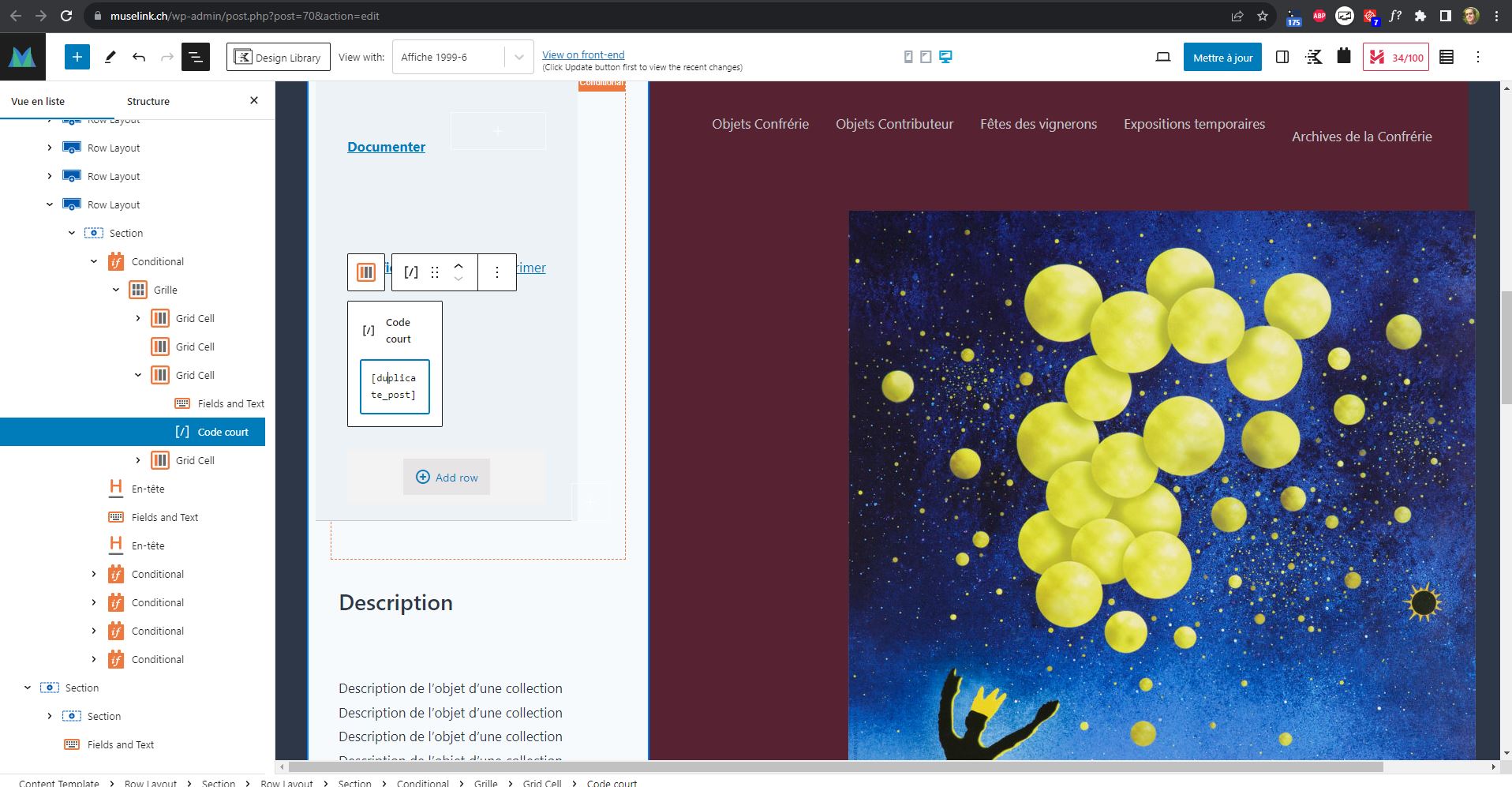Click Objets Confrérie in the navigation menu
This screenshot has width=1512, height=787.
[x=760, y=124]
